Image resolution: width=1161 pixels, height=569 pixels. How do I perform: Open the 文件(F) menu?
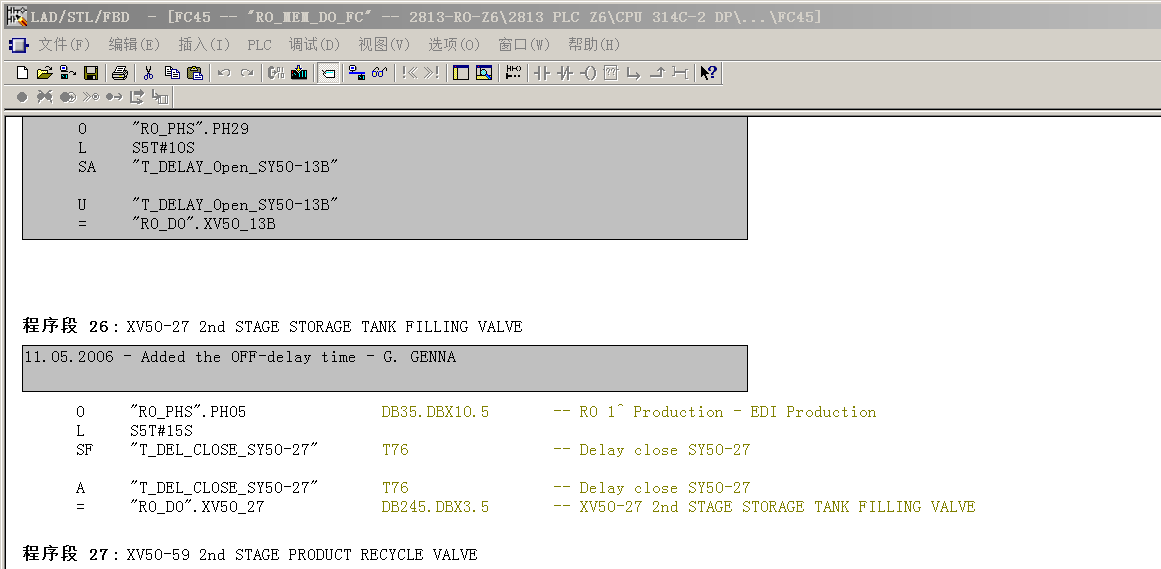64,45
